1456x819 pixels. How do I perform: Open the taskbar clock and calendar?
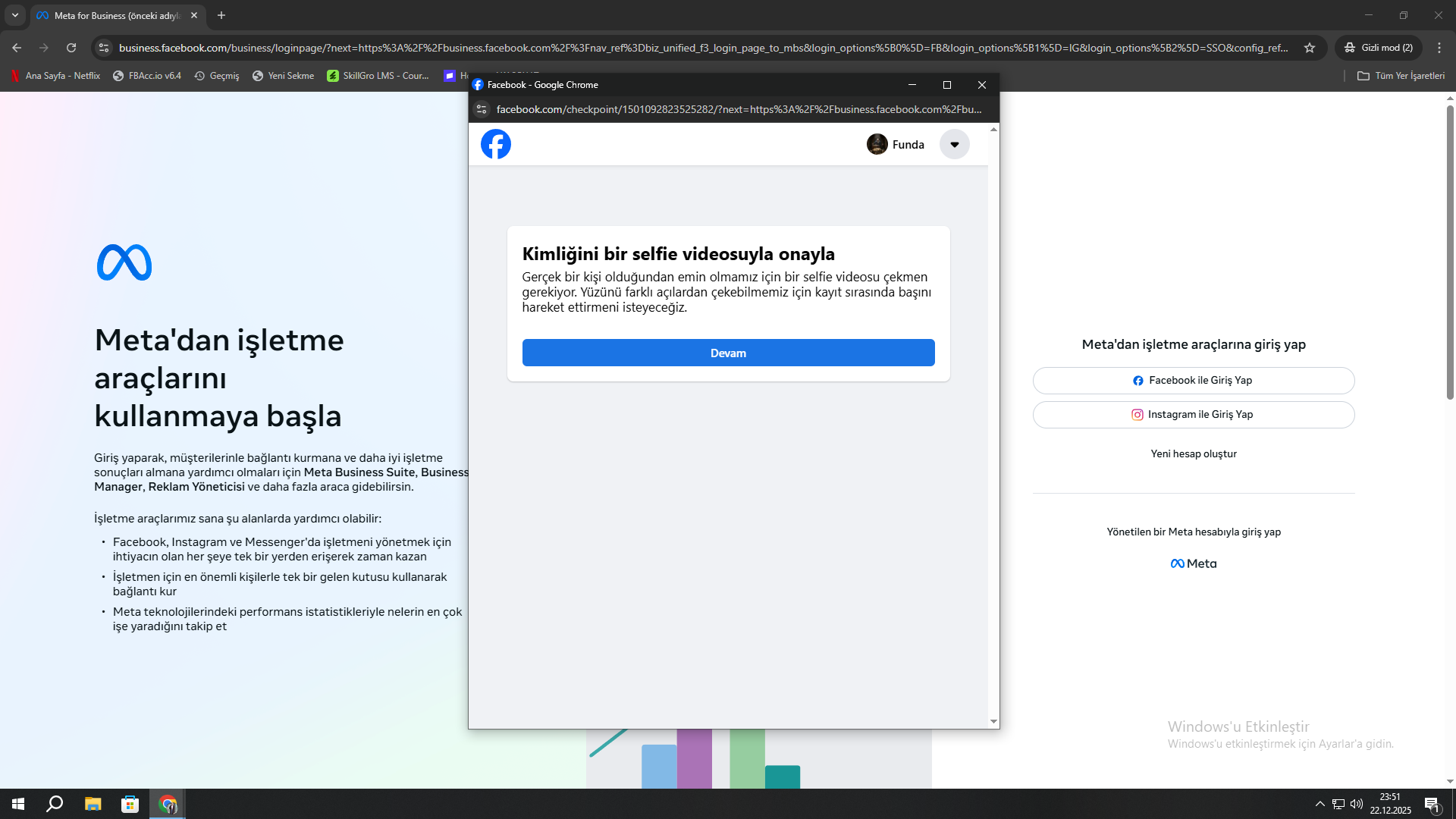coord(1390,804)
